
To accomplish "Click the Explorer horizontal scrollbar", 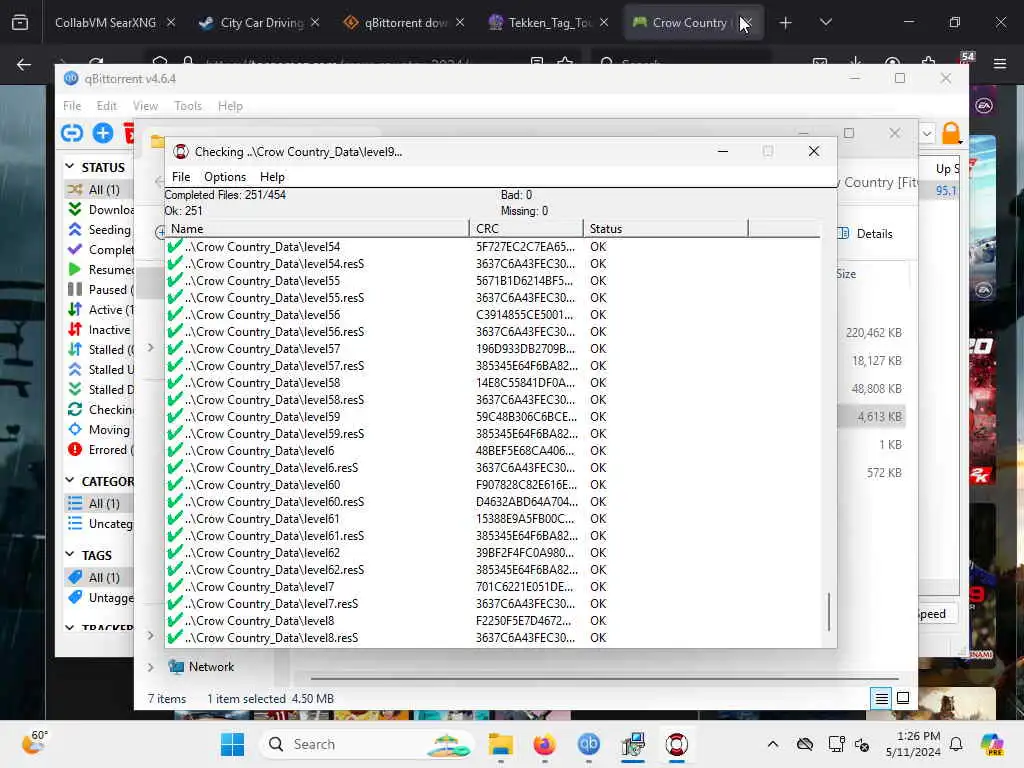I will click(604, 679).
